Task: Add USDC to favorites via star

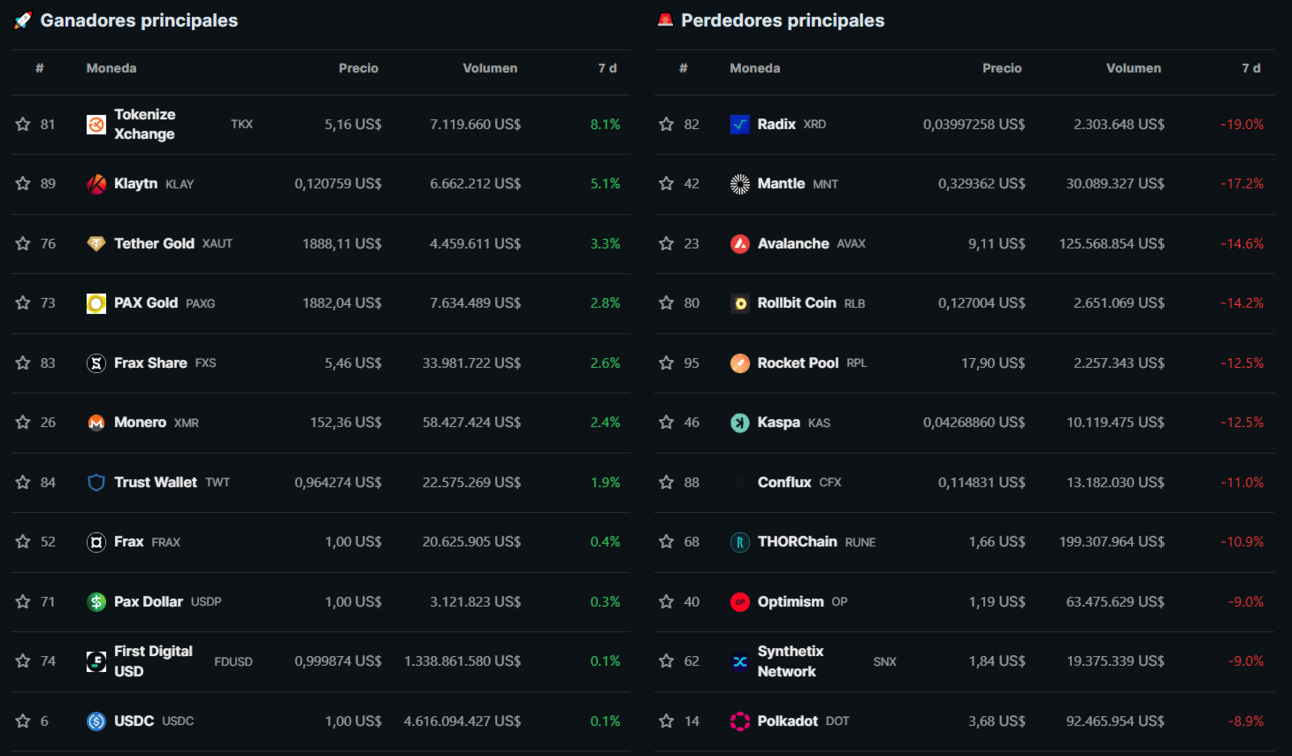Action: click(23, 721)
